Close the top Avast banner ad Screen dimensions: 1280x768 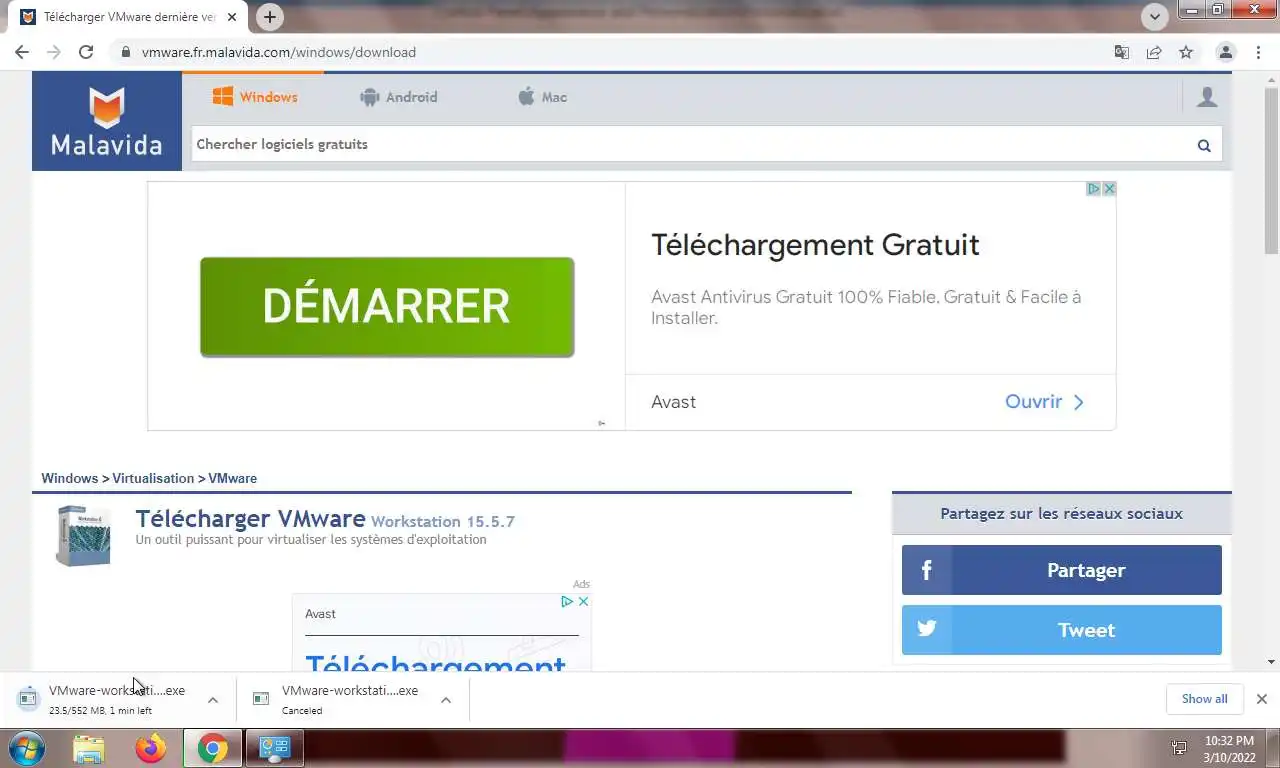click(1109, 188)
